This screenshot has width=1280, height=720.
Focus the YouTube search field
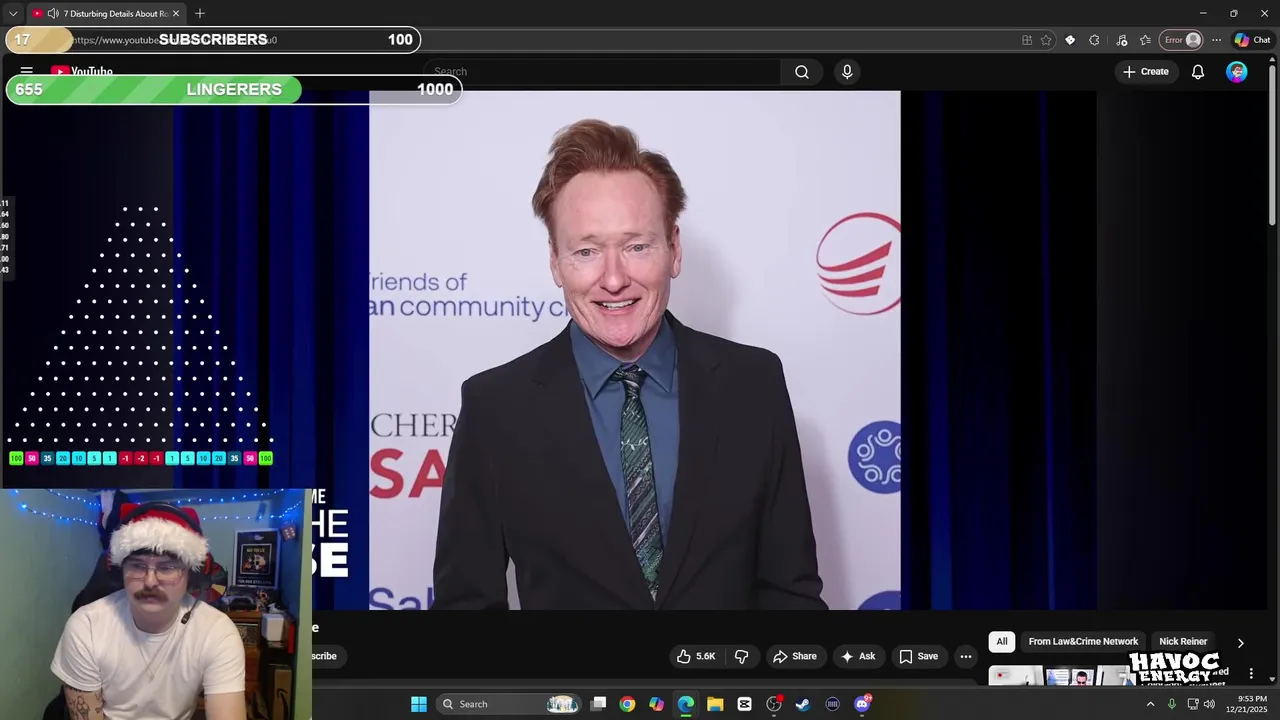coord(604,72)
